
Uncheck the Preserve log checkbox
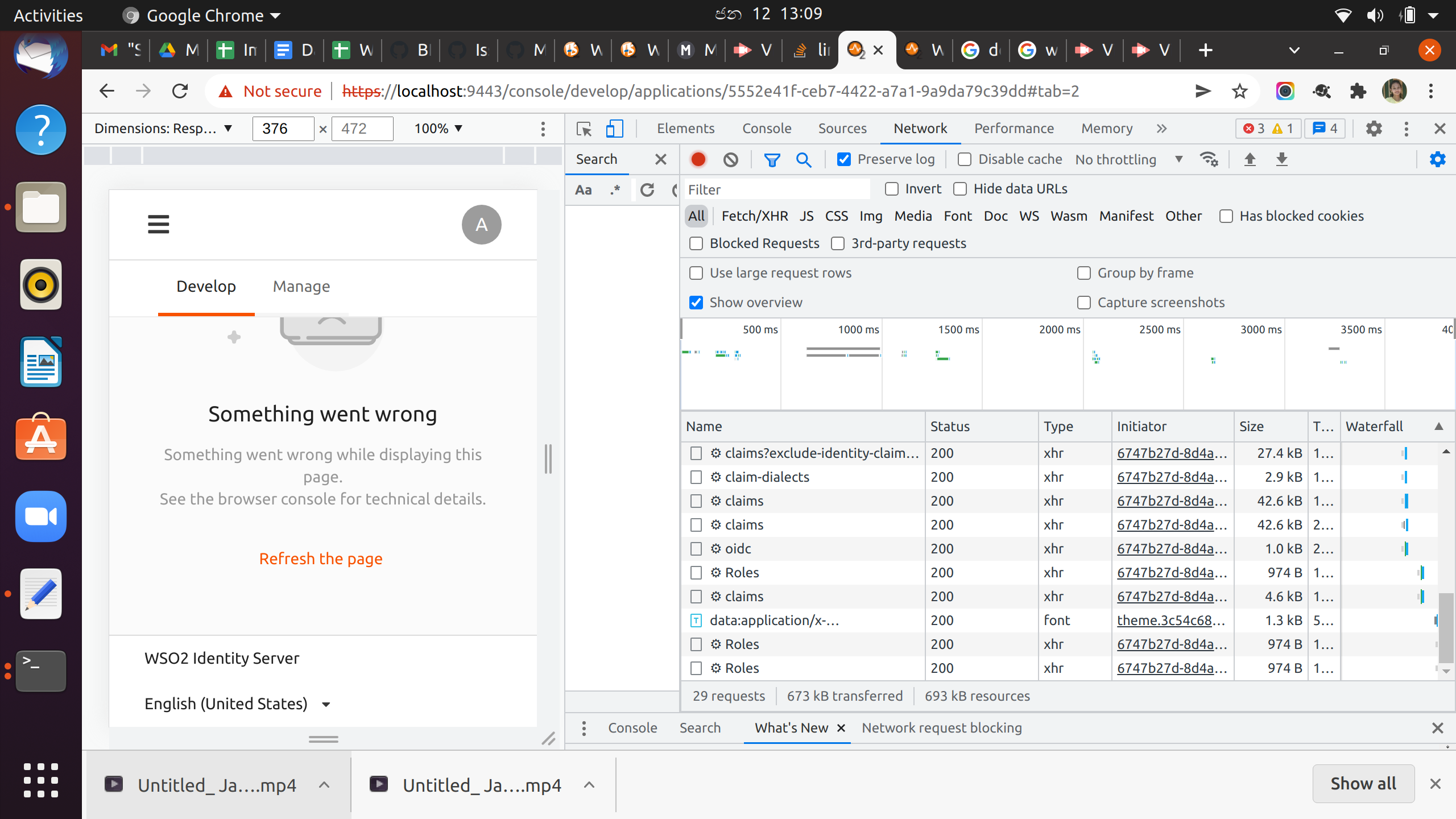pos(844,159)
